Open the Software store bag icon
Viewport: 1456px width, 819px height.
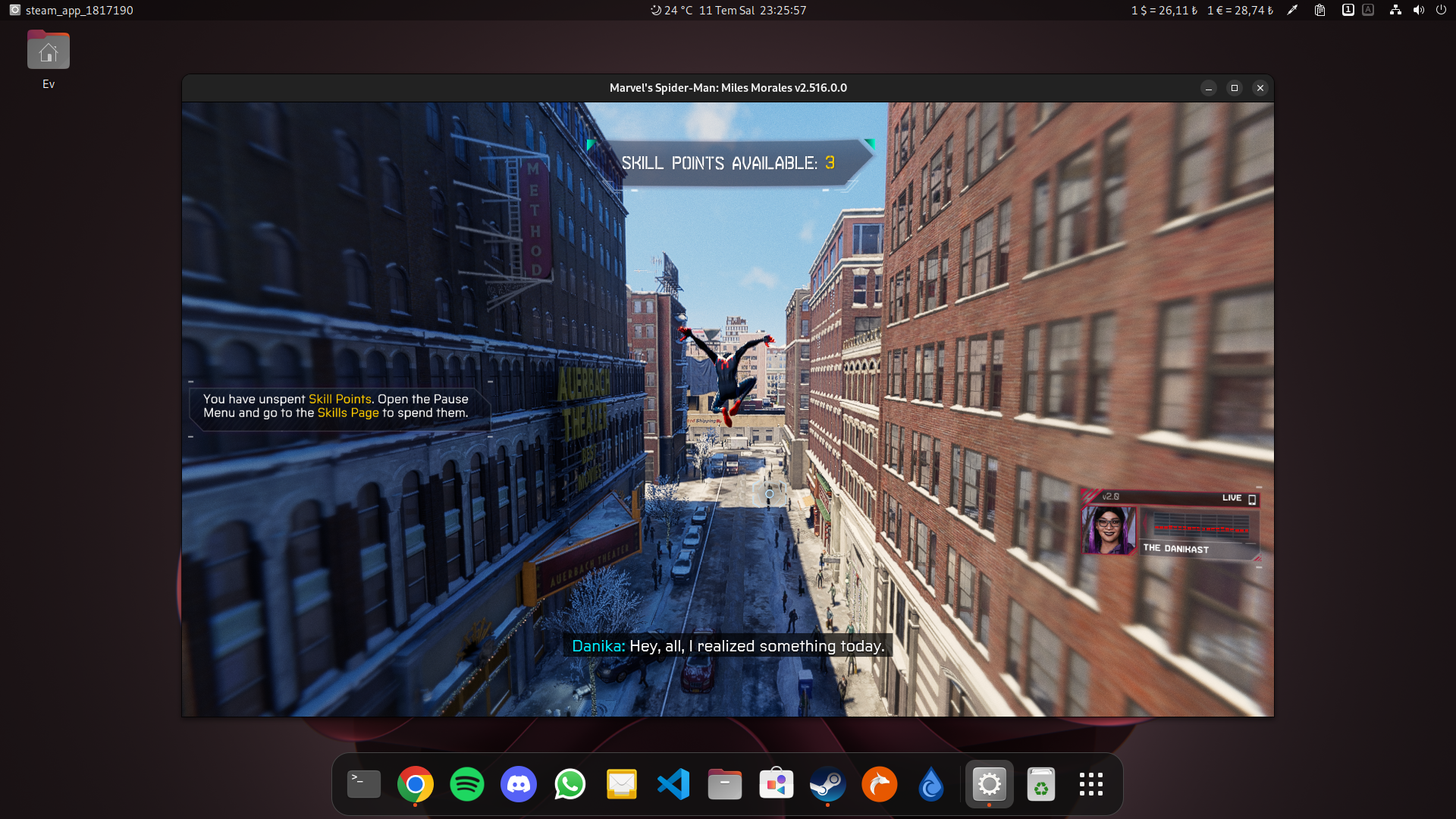coord(777,784)
